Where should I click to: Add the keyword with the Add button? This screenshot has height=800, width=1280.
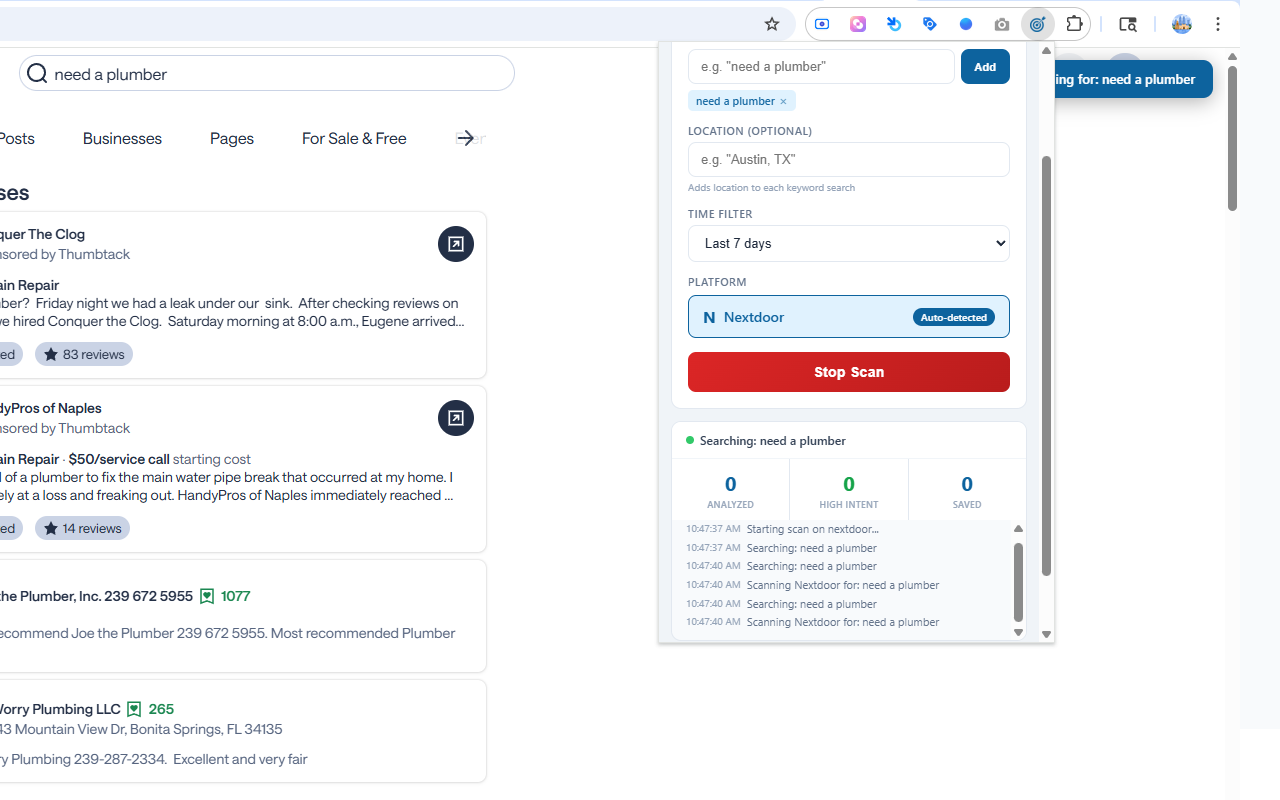pos(985,67)
